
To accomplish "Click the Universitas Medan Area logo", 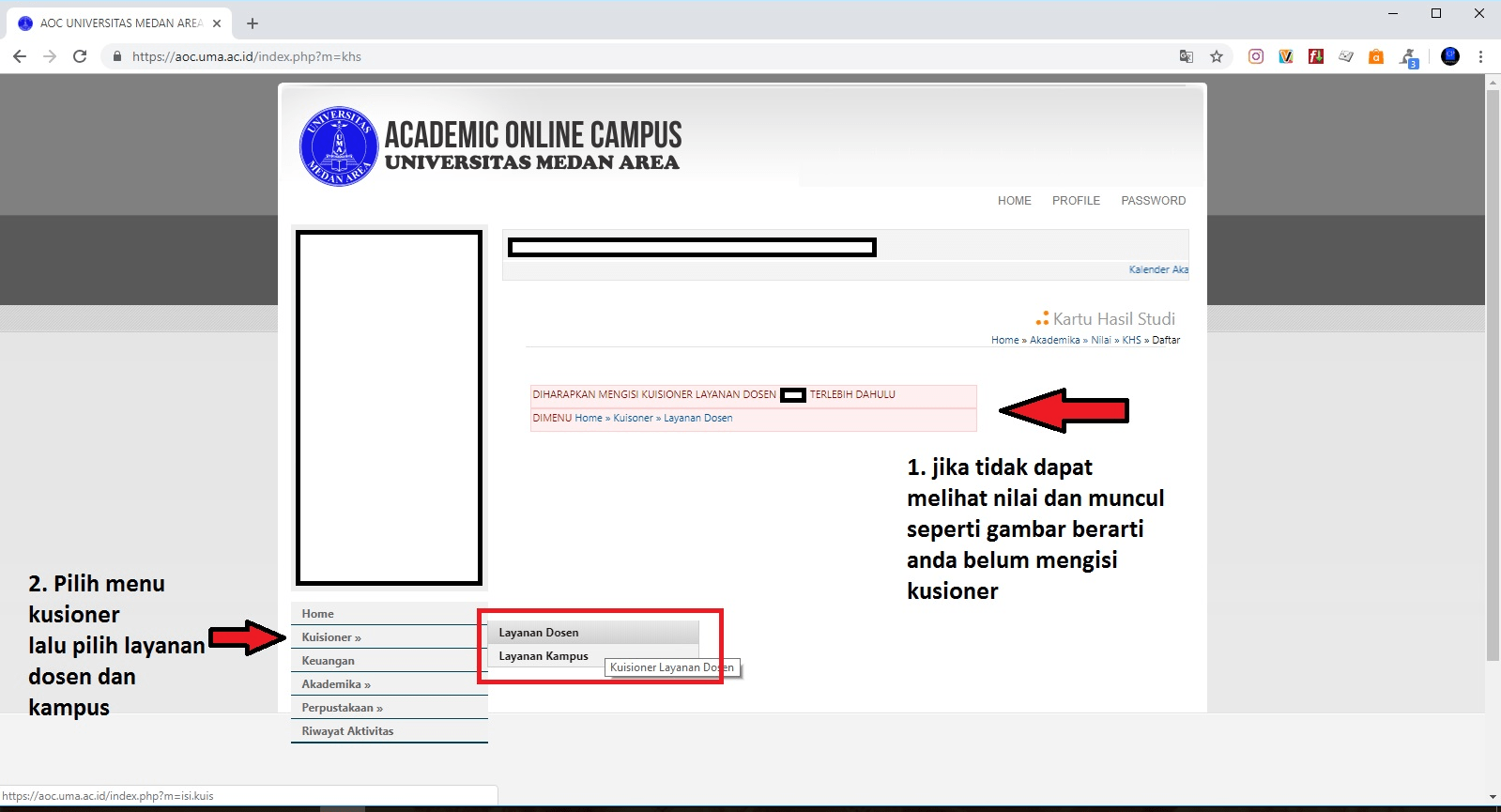I will 339,146.
